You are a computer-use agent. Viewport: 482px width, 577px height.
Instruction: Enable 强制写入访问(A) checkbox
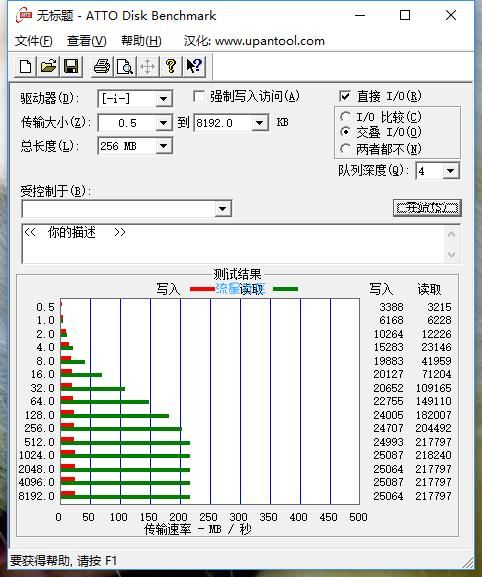pyautogui.click(x=199, y=97)
